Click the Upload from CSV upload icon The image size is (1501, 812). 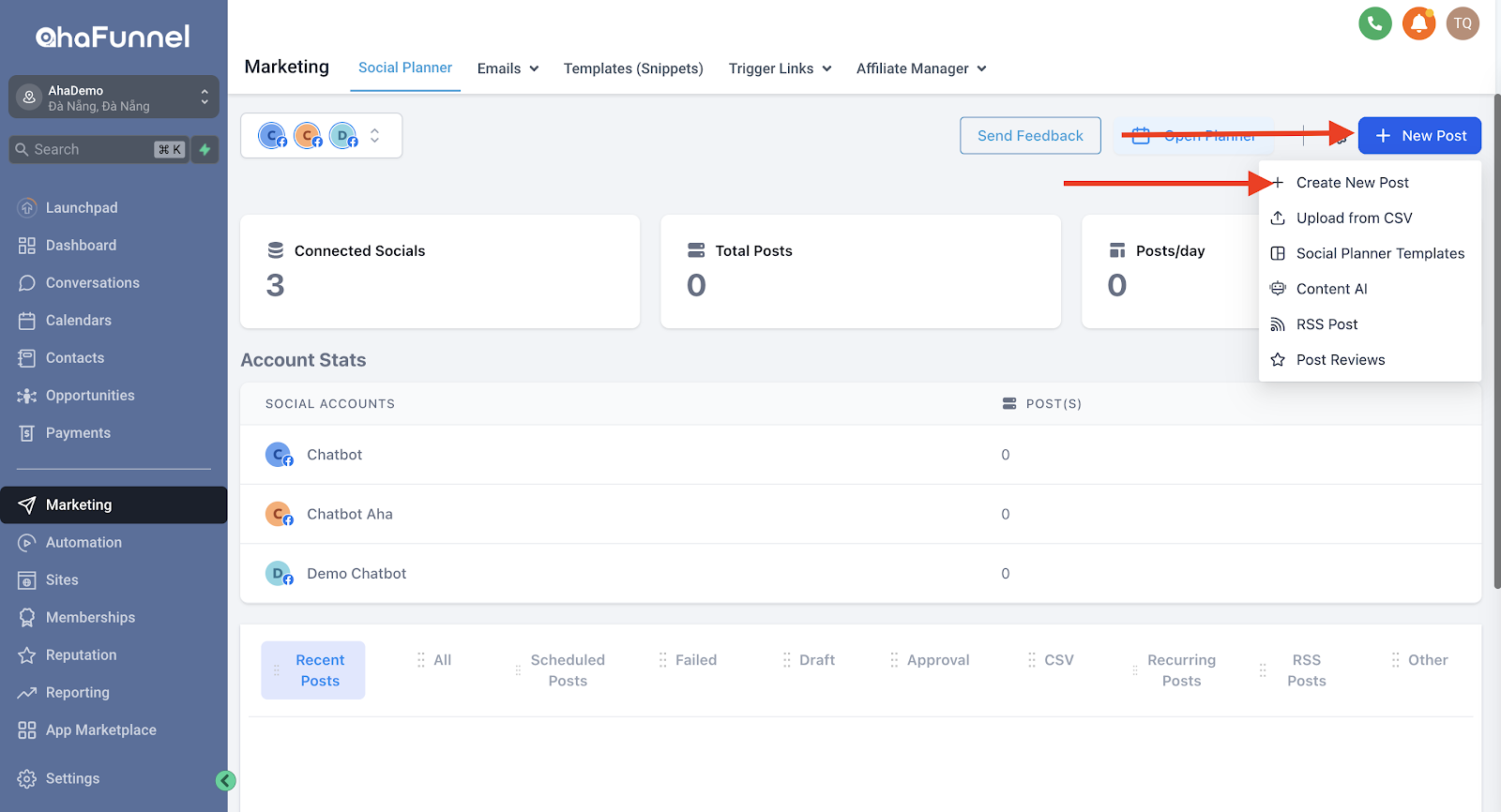tap(1278, 218)
